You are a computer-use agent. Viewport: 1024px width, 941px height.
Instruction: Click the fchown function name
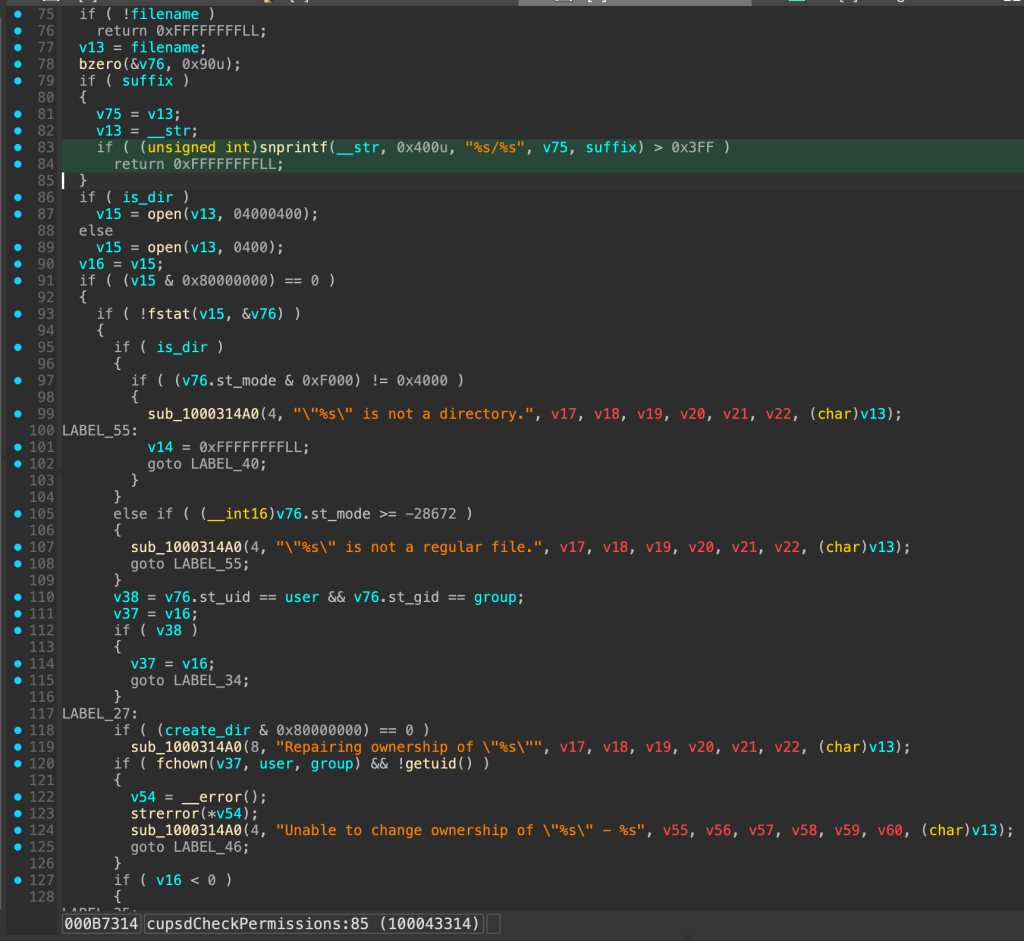(182, 763)
